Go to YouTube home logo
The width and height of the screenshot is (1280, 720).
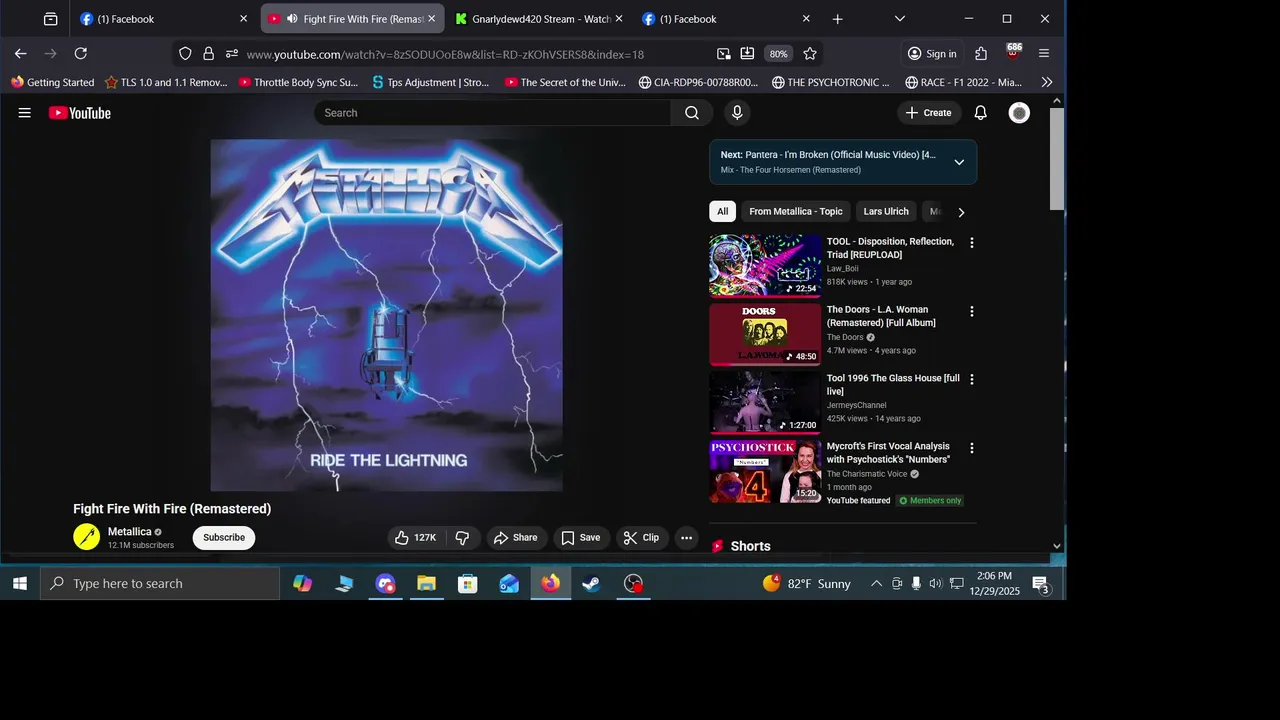80,113
